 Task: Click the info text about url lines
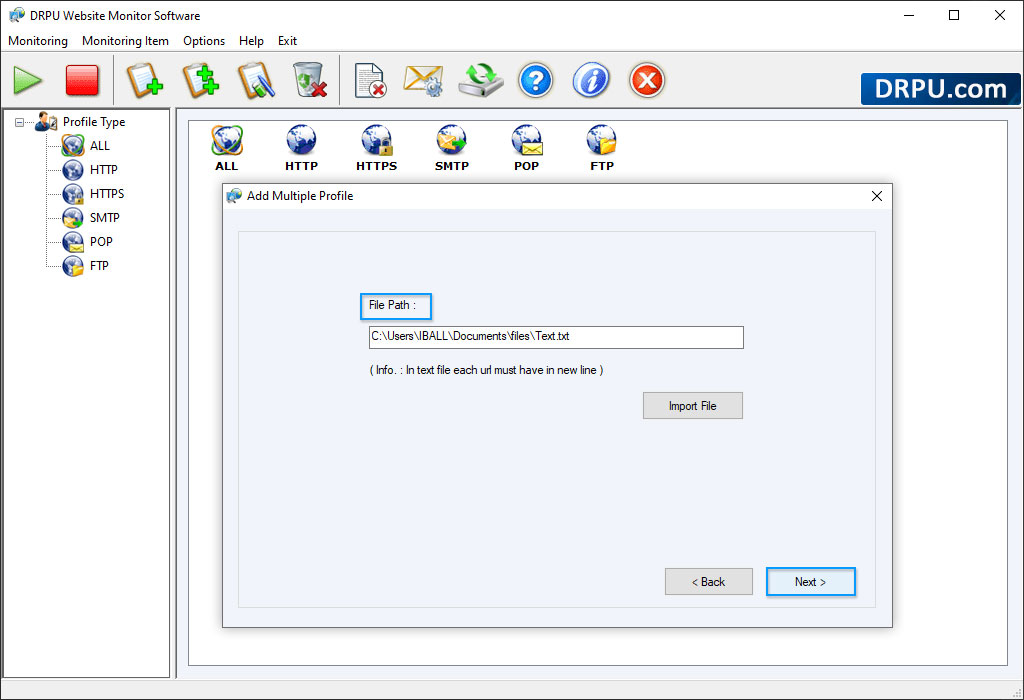coord(487,370)
